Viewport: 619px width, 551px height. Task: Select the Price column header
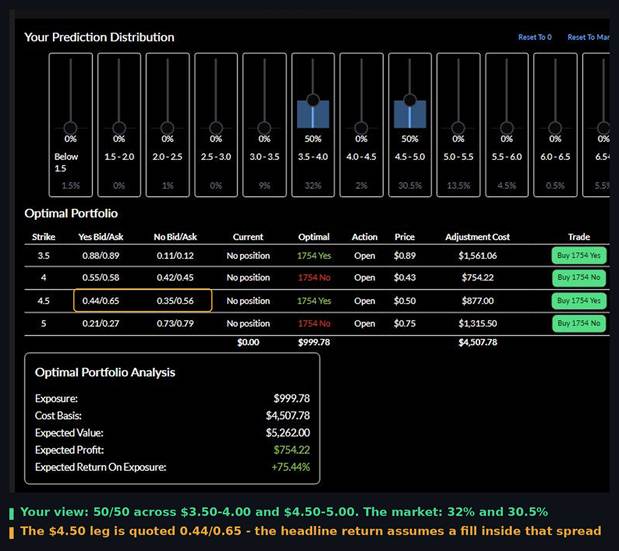(405, 237)
